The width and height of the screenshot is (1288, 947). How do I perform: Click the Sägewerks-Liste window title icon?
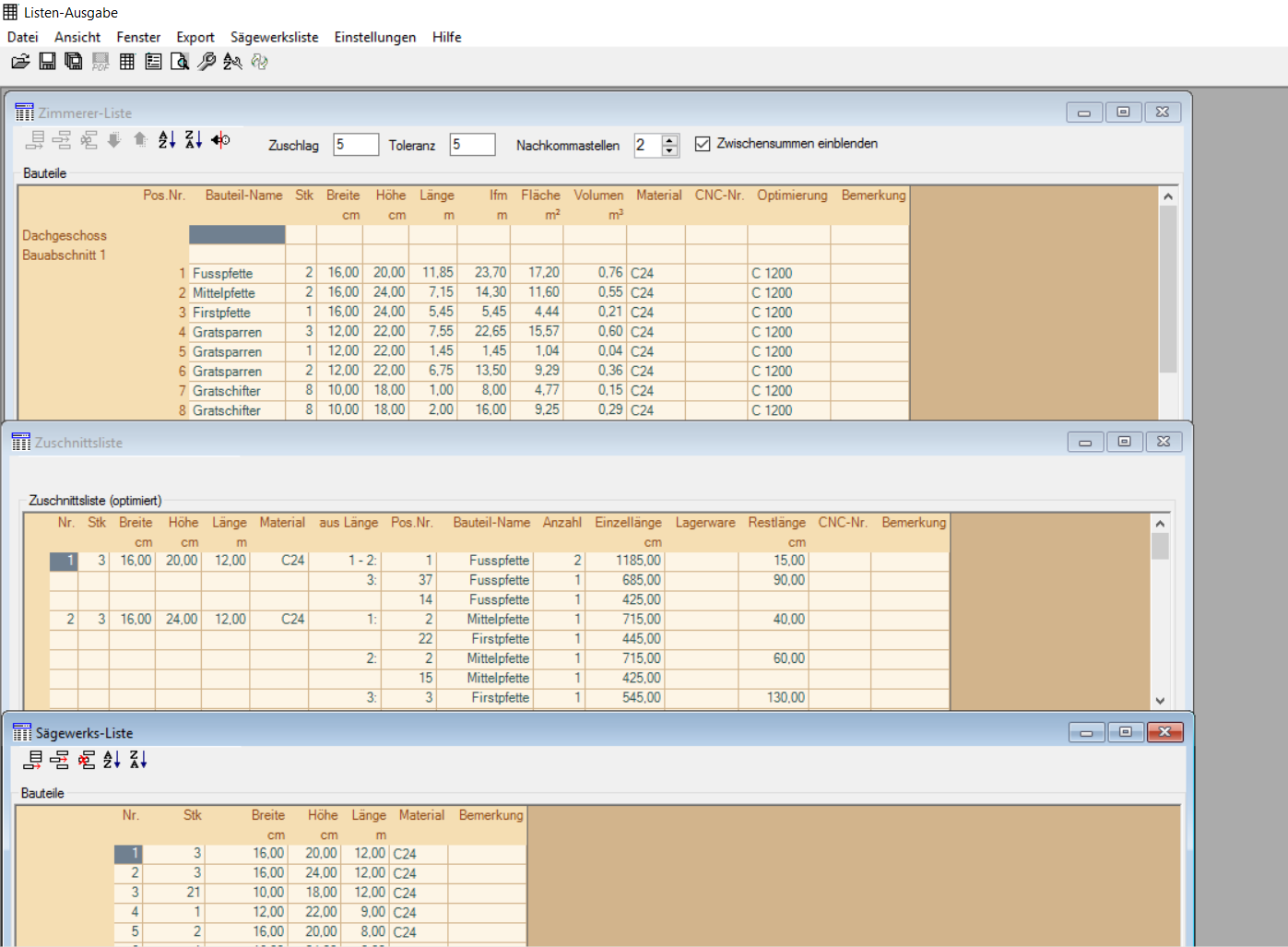click(x=22, y=732)
